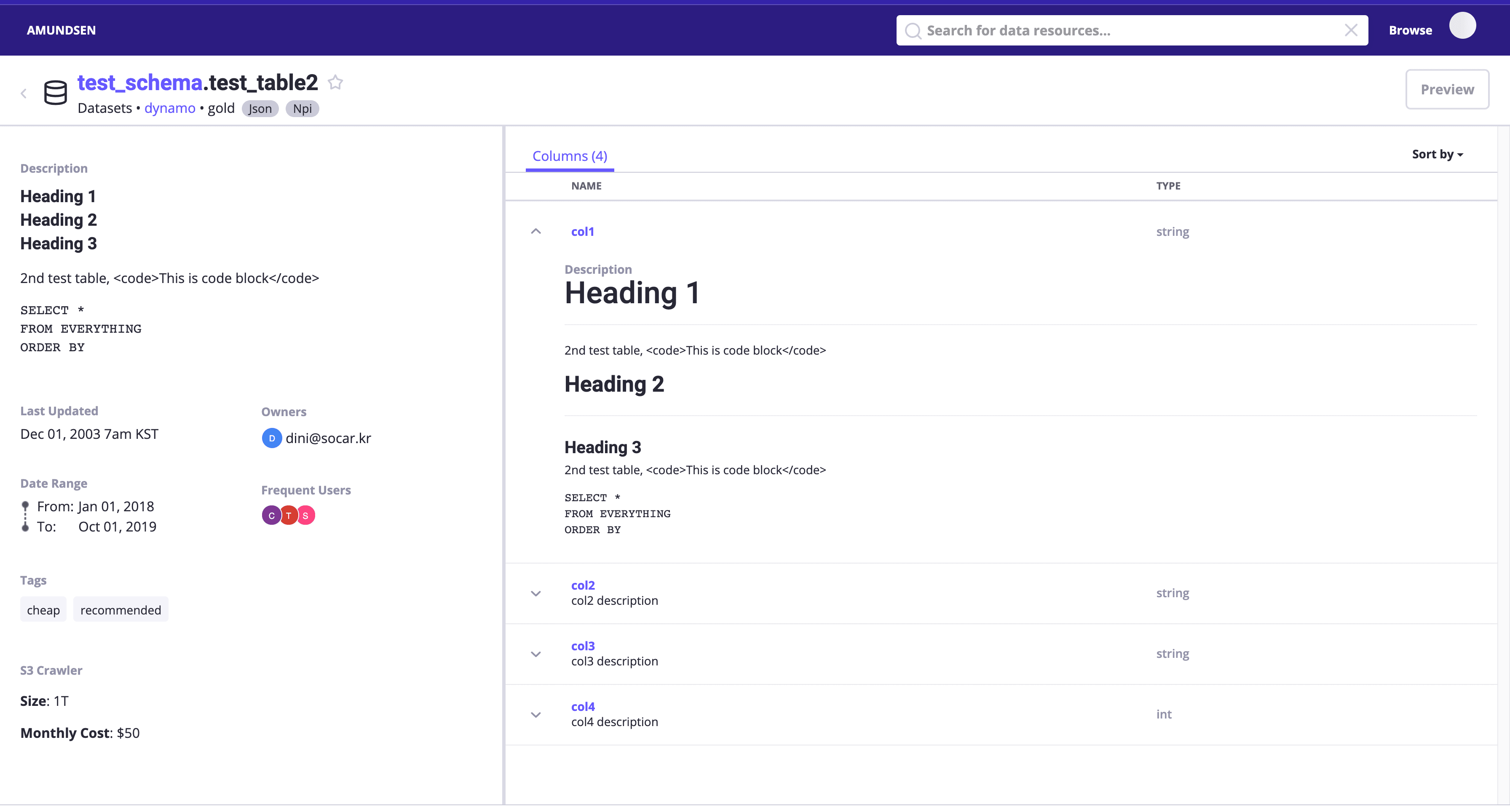Expand the col4 row
The width and height of the screenshot is (1510, 812).
(x=536, y=715)
